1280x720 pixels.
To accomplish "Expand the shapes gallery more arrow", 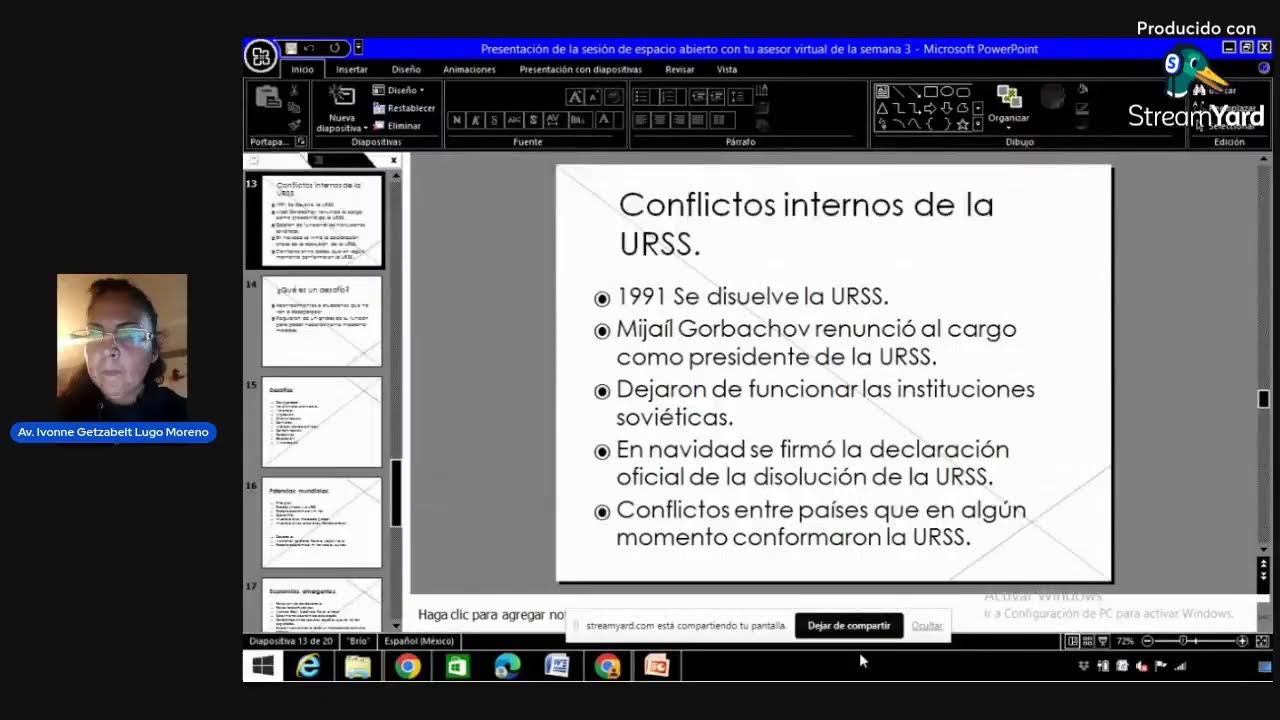I will (x=978, y=124).
